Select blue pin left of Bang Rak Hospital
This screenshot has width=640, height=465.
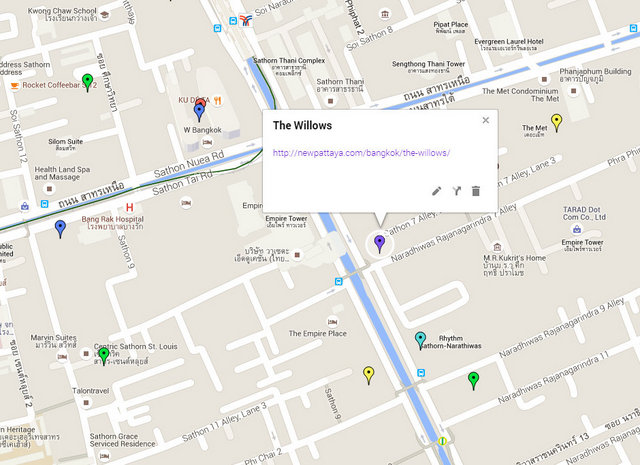pyautogui.click(x=60, y=229)
